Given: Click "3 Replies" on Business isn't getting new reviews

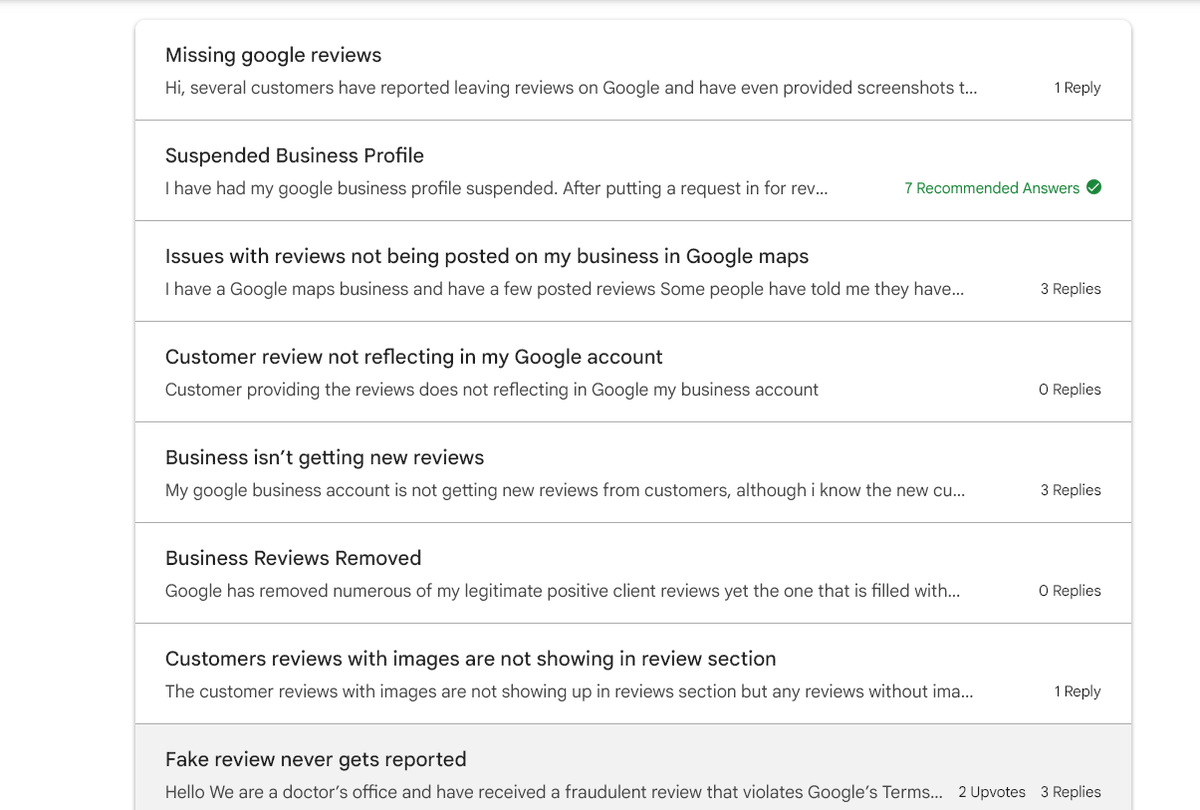Looking at the screenshot, I should pos(1070,490).
